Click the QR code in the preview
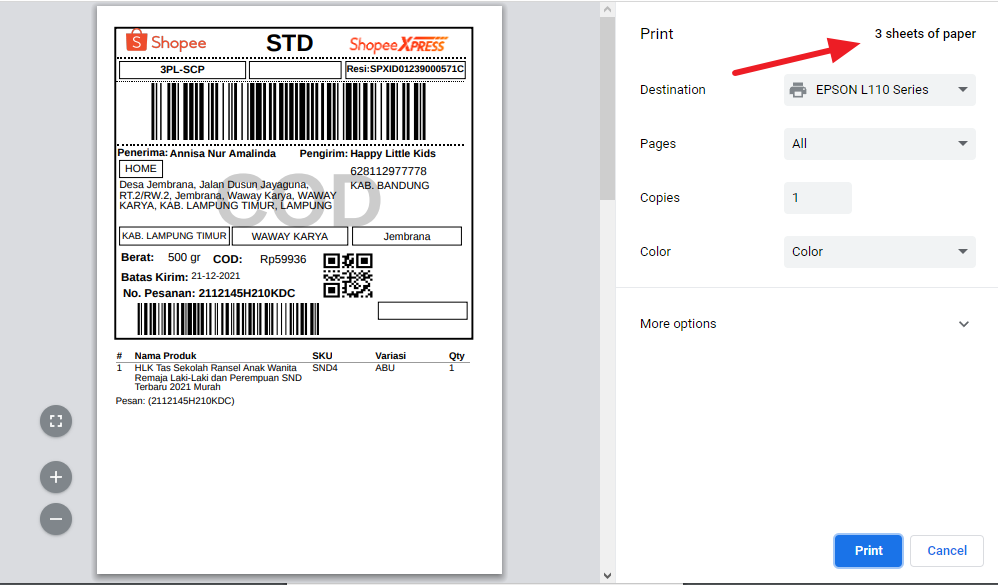The width and height of the screenshot is (998, 585). click(348, 275)
